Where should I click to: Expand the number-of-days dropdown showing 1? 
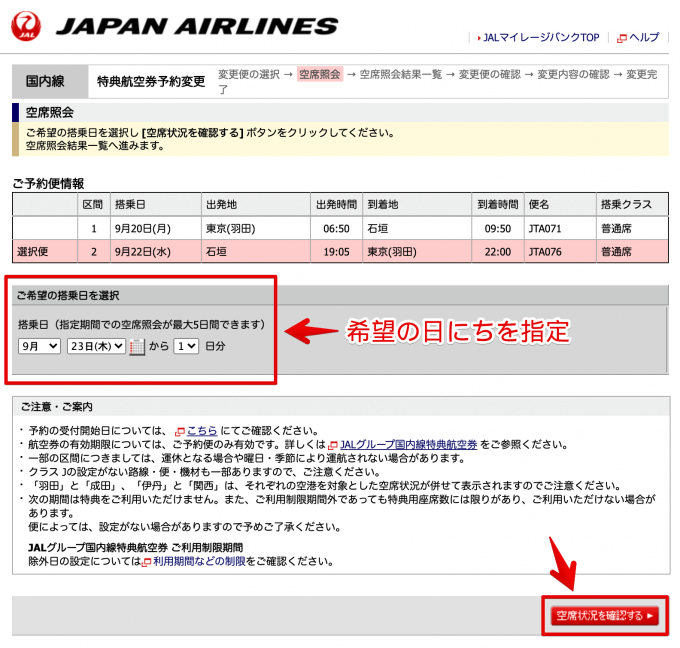[185, 346]
